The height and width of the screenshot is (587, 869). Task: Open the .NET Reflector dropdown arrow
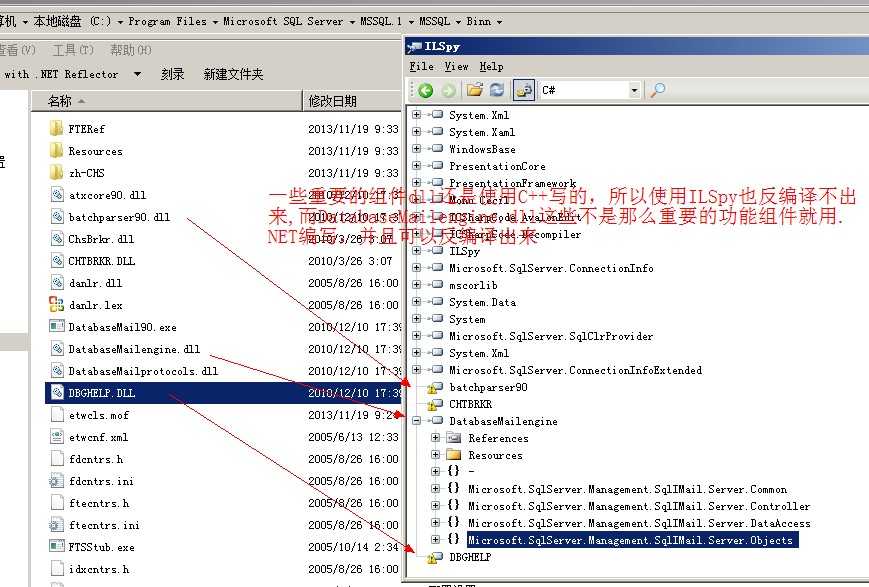pos(137,74)
